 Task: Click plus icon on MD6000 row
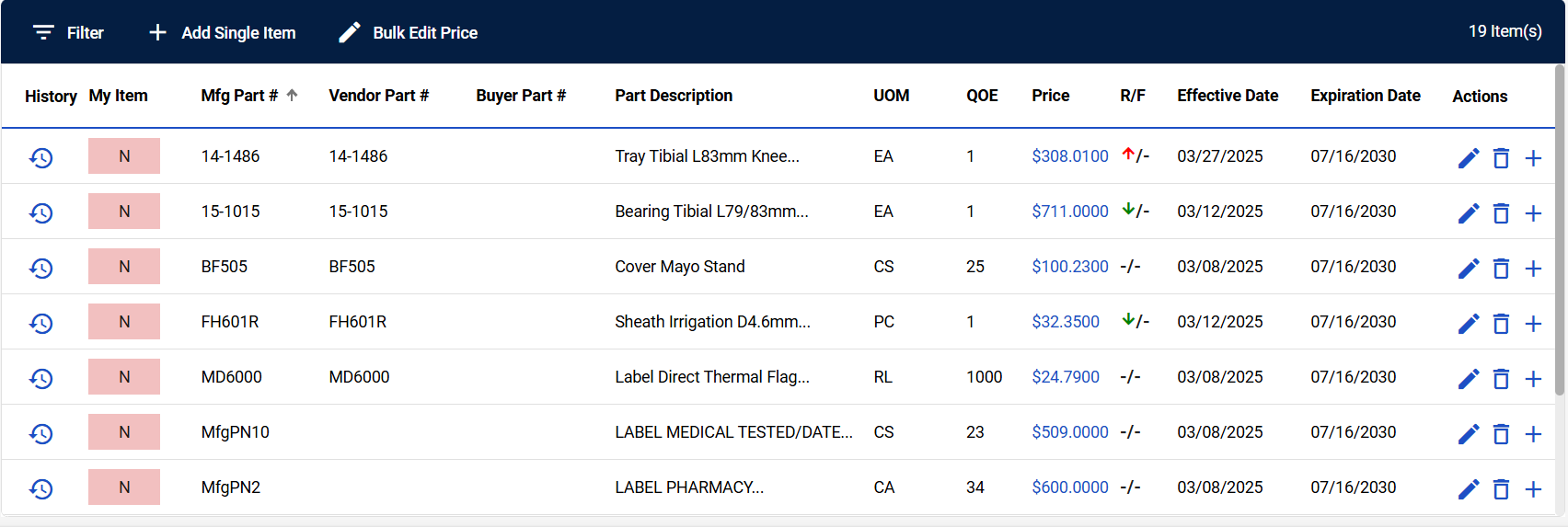1533,379
